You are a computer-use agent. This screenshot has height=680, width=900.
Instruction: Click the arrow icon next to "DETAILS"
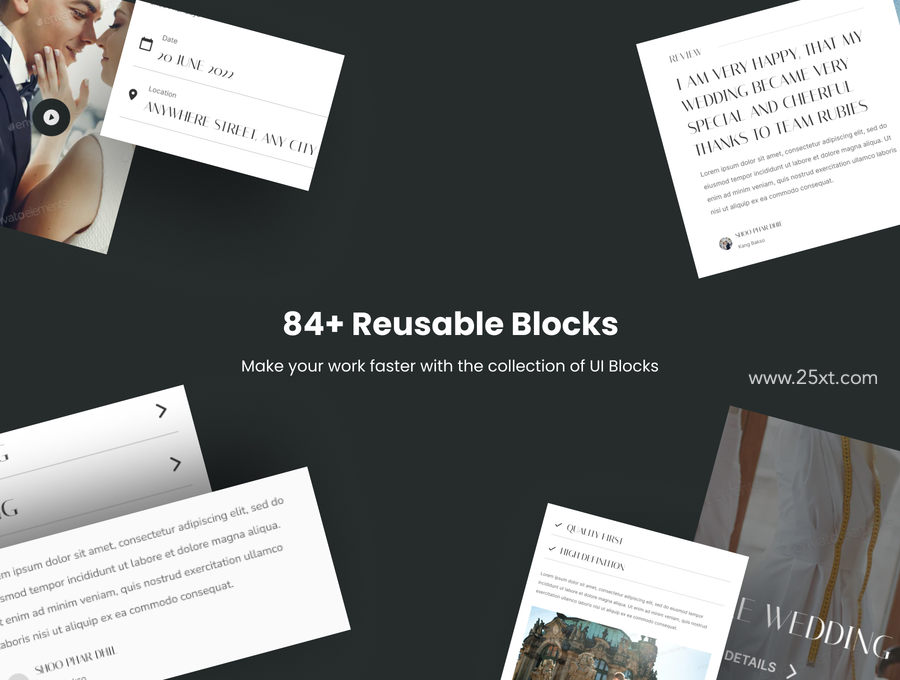click(792, 672)
